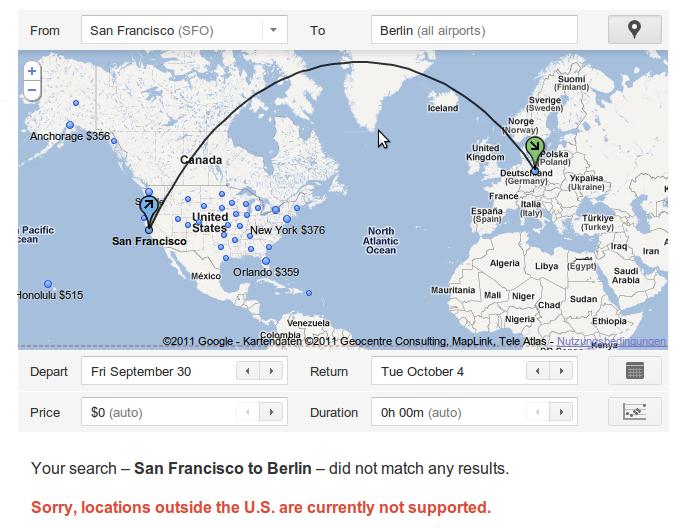This screenshot has width=682, height=528.
Task: Toggle the map pin view button
Action: point(635,30)
